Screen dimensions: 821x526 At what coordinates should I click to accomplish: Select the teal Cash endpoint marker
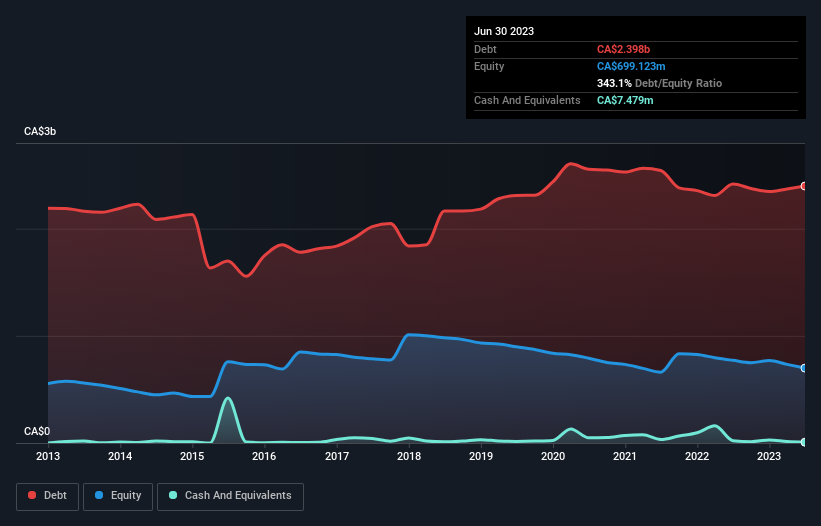coord(804,442)
